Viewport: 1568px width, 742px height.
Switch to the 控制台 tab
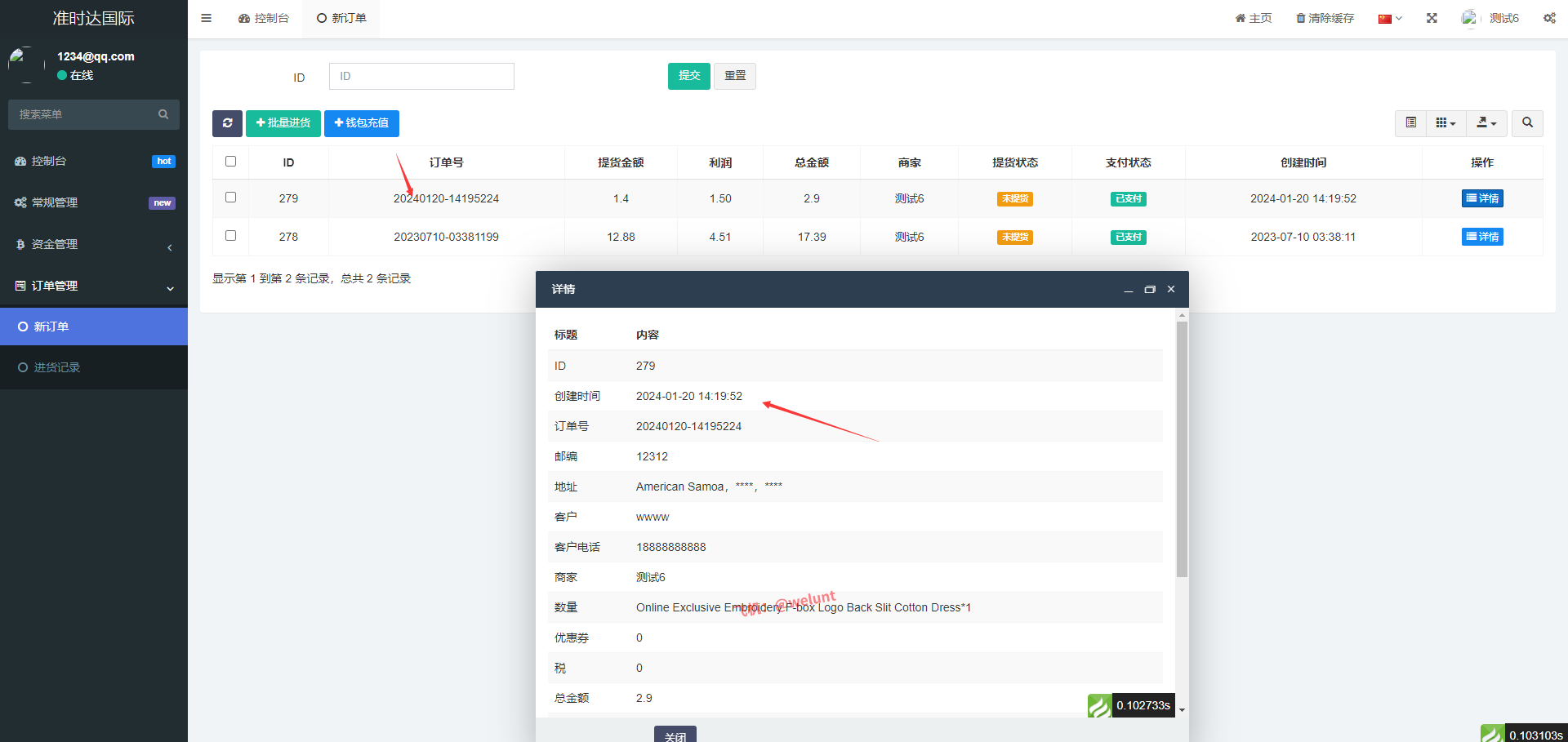[264, 18]
